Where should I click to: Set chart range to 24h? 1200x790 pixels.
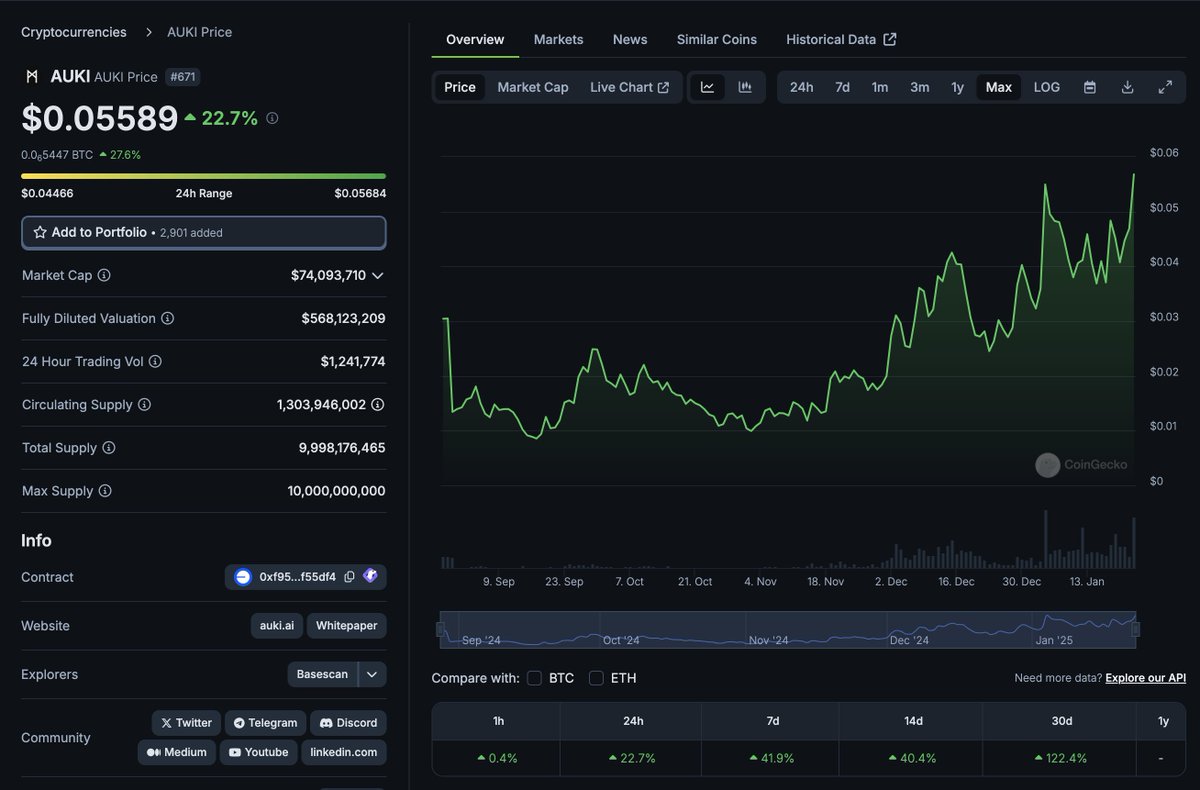tap(801, 87)
